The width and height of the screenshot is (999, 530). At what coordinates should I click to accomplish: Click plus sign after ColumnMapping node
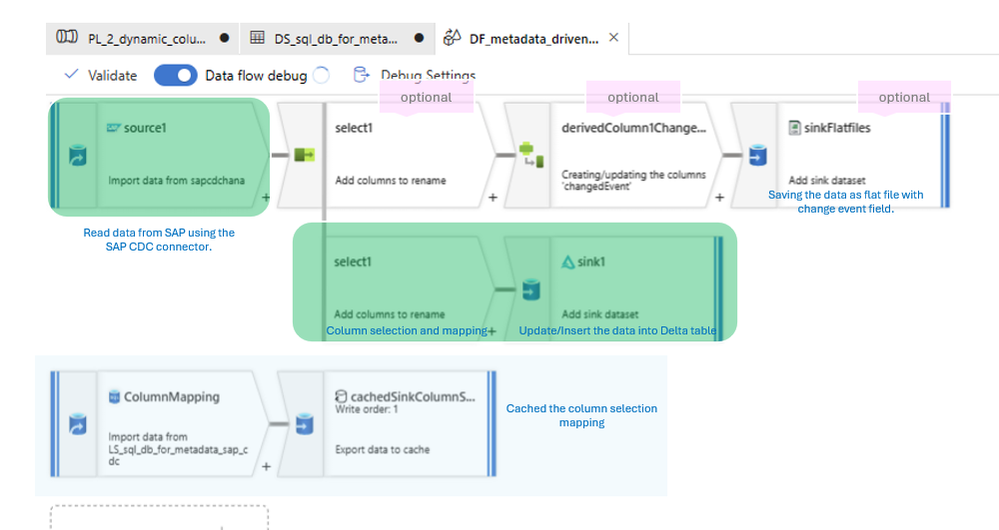pos(266,467)
